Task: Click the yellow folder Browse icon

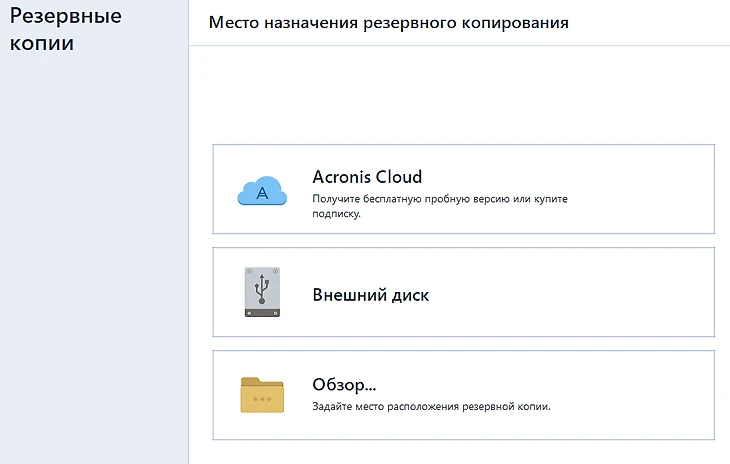Action: pyautogui.click(x=262, y=395)
